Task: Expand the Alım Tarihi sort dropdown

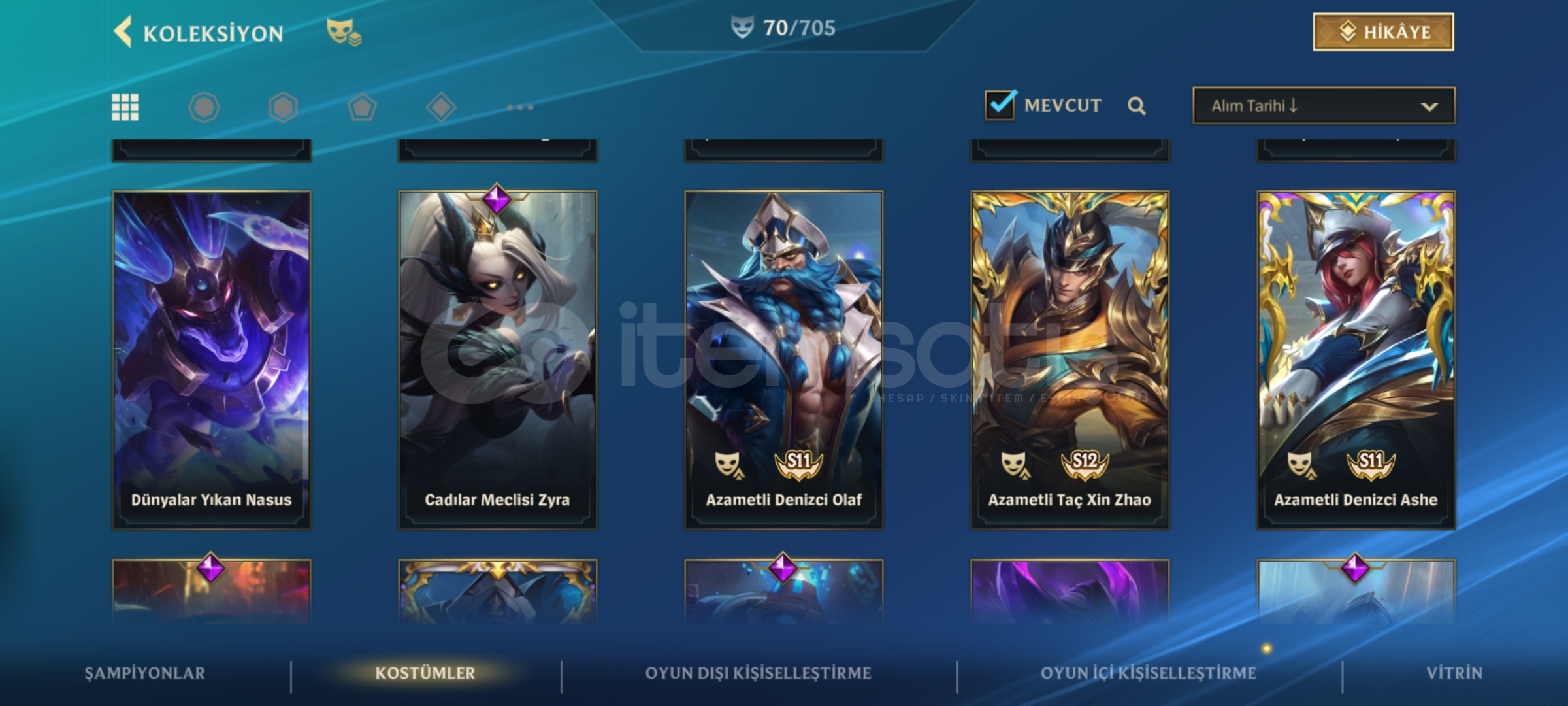Action: [1324, 106]
